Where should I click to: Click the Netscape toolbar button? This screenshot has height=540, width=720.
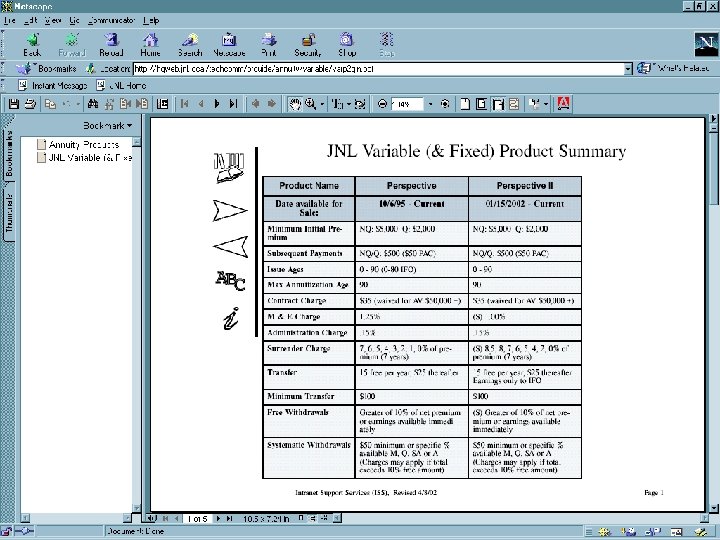pos(229,45)
